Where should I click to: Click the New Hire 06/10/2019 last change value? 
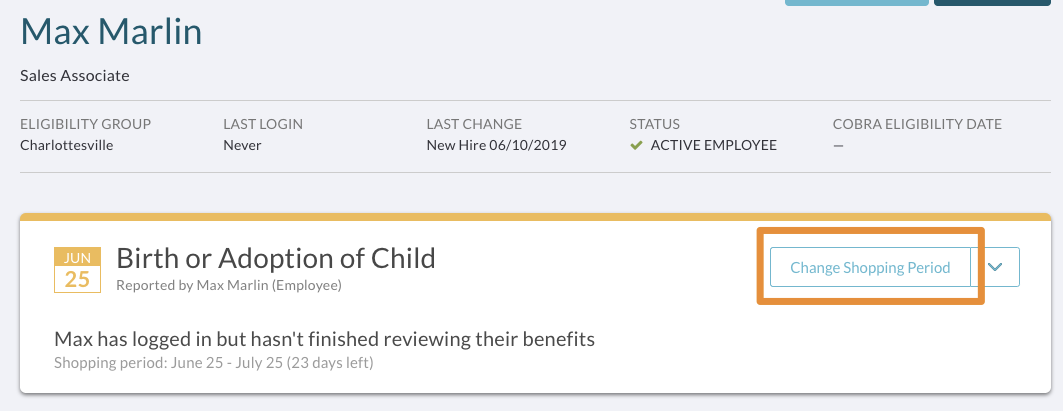(x=496, y=145)
